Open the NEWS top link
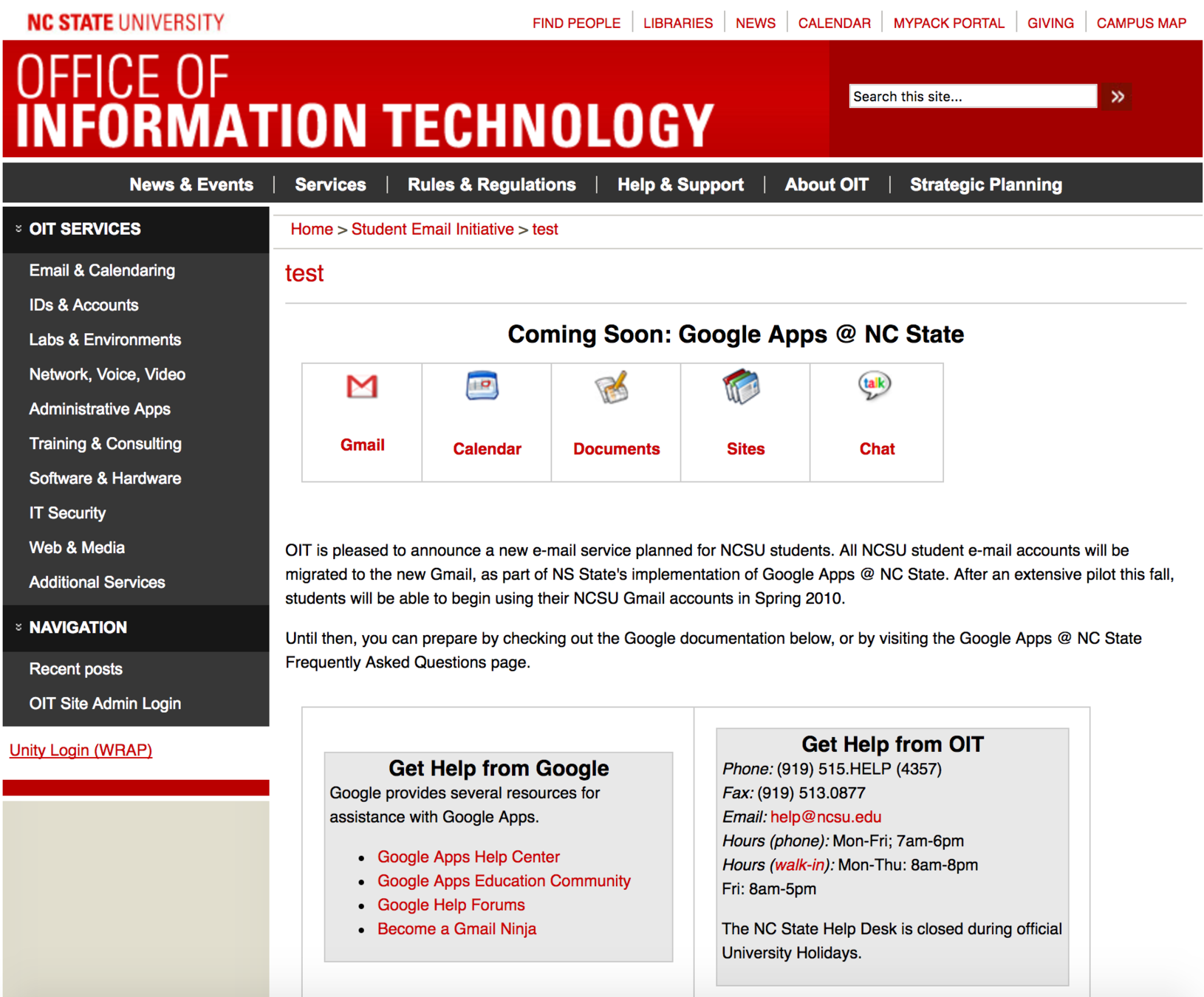Image resolution: width=1204 pixels, height=997 pixels. pyautogui.click(x=756, y=23)
